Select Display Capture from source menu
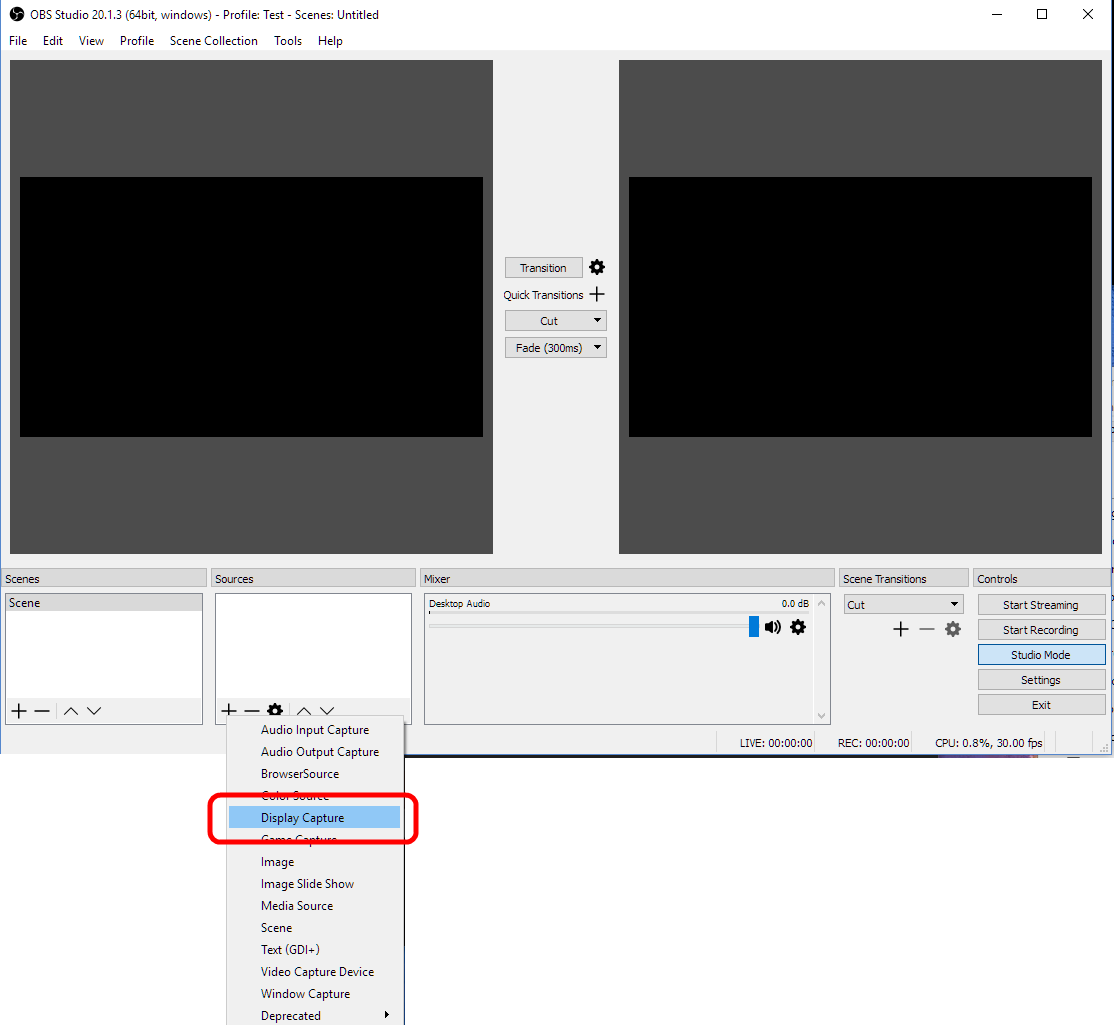The height and width of the screenshot is (1025, 1114). [315, 818]
